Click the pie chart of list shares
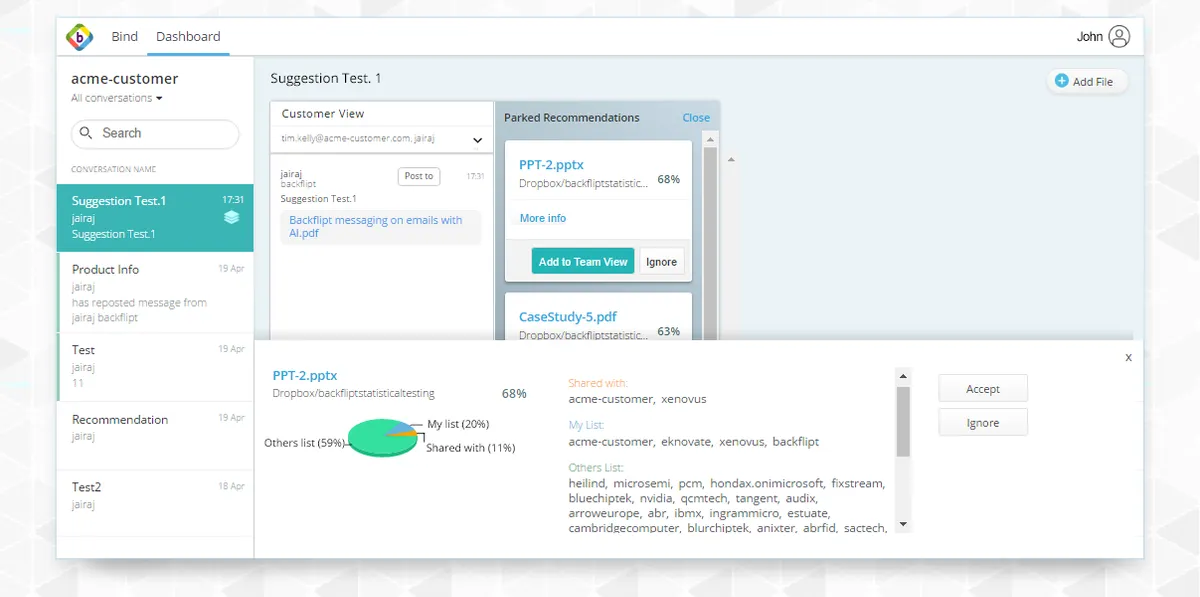Image resolution: width=1200 pixels, height=597 pixels. coord(383,438)
